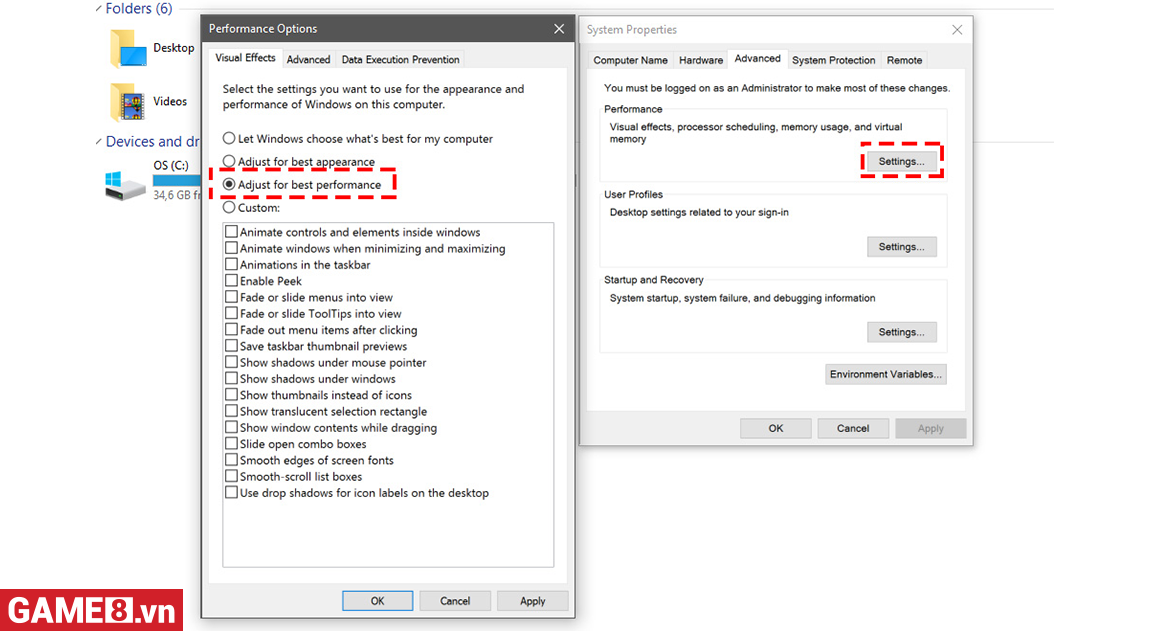Select Adjust for best appearance option

pos(230,162)
